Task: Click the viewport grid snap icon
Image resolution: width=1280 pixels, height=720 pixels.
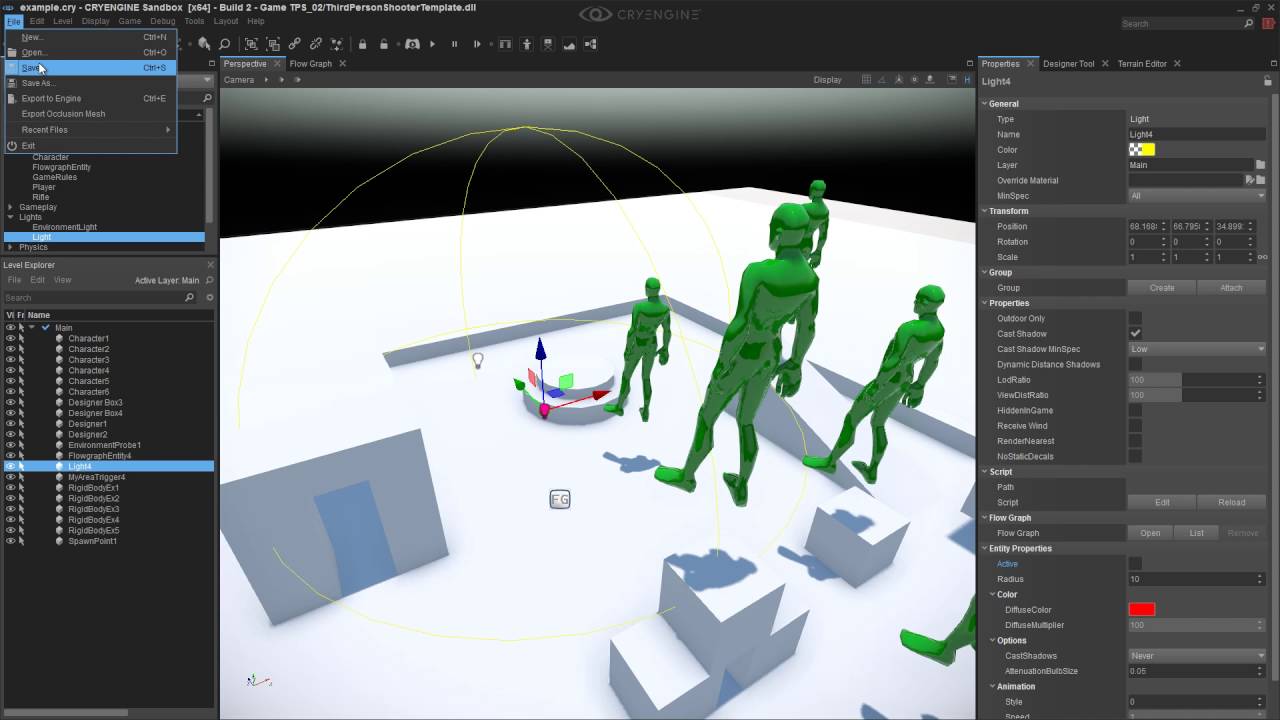Action: 866,80
